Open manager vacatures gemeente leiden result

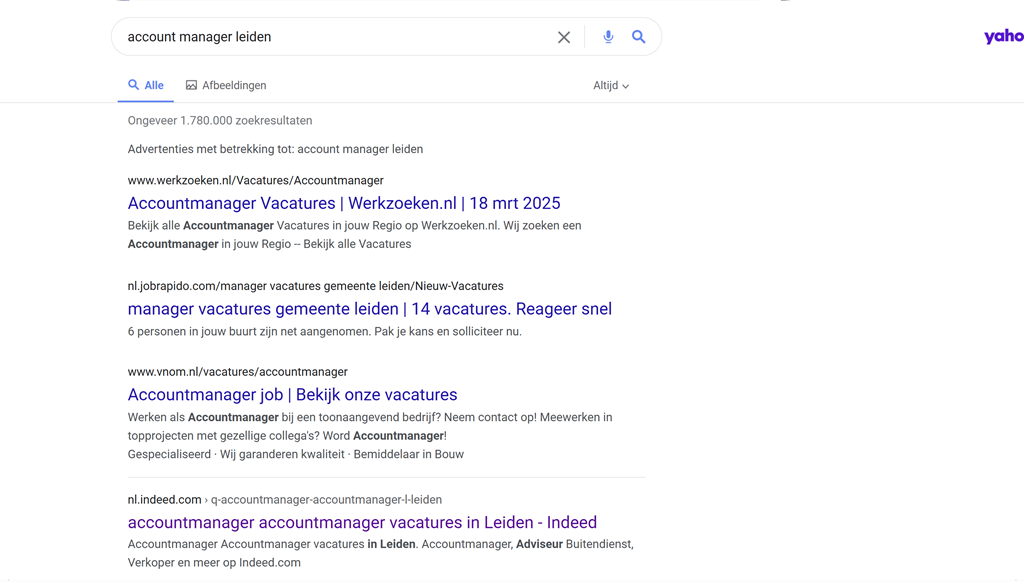click(x=370, y=309)
